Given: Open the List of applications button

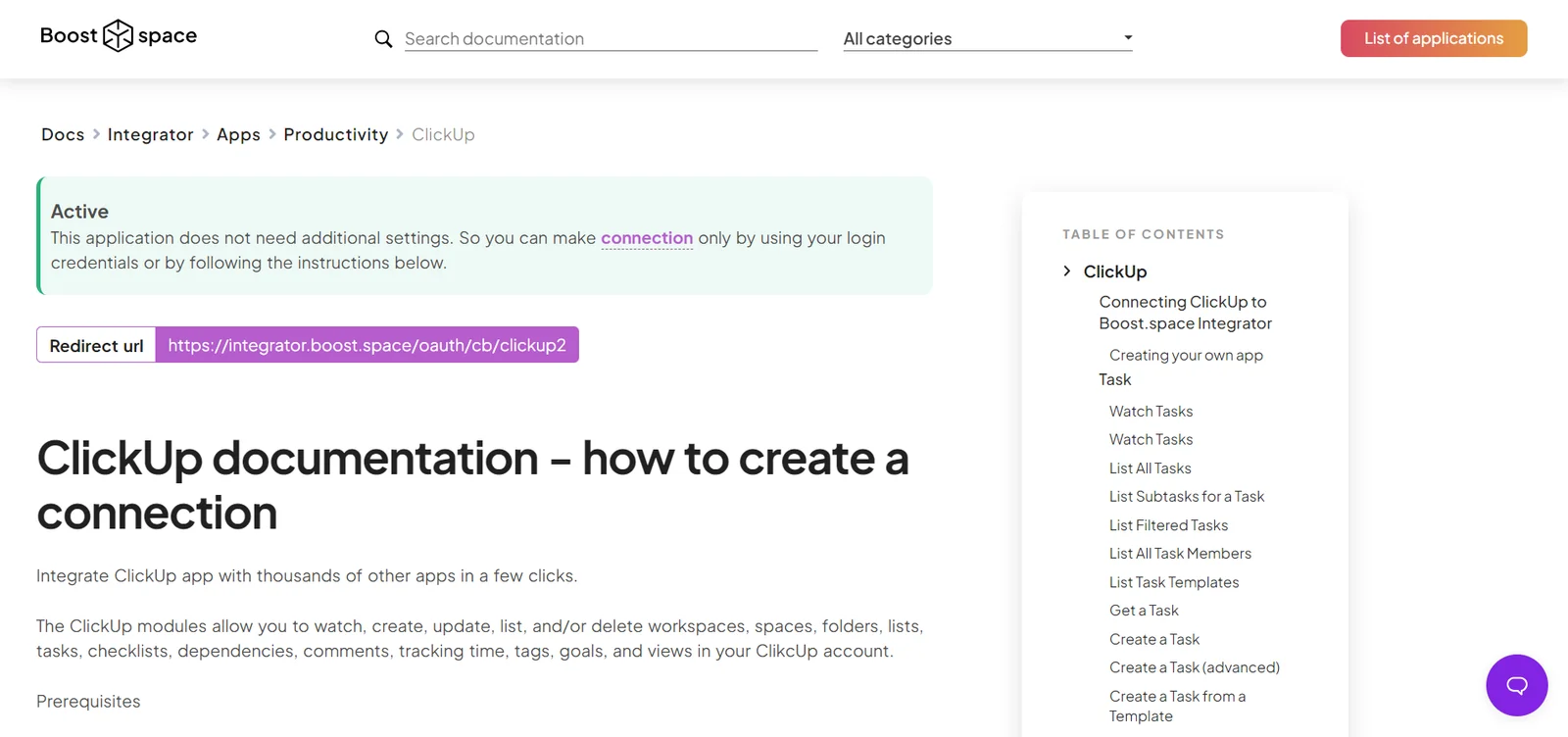Looking at the screenshot, I should coord(1434,38).
